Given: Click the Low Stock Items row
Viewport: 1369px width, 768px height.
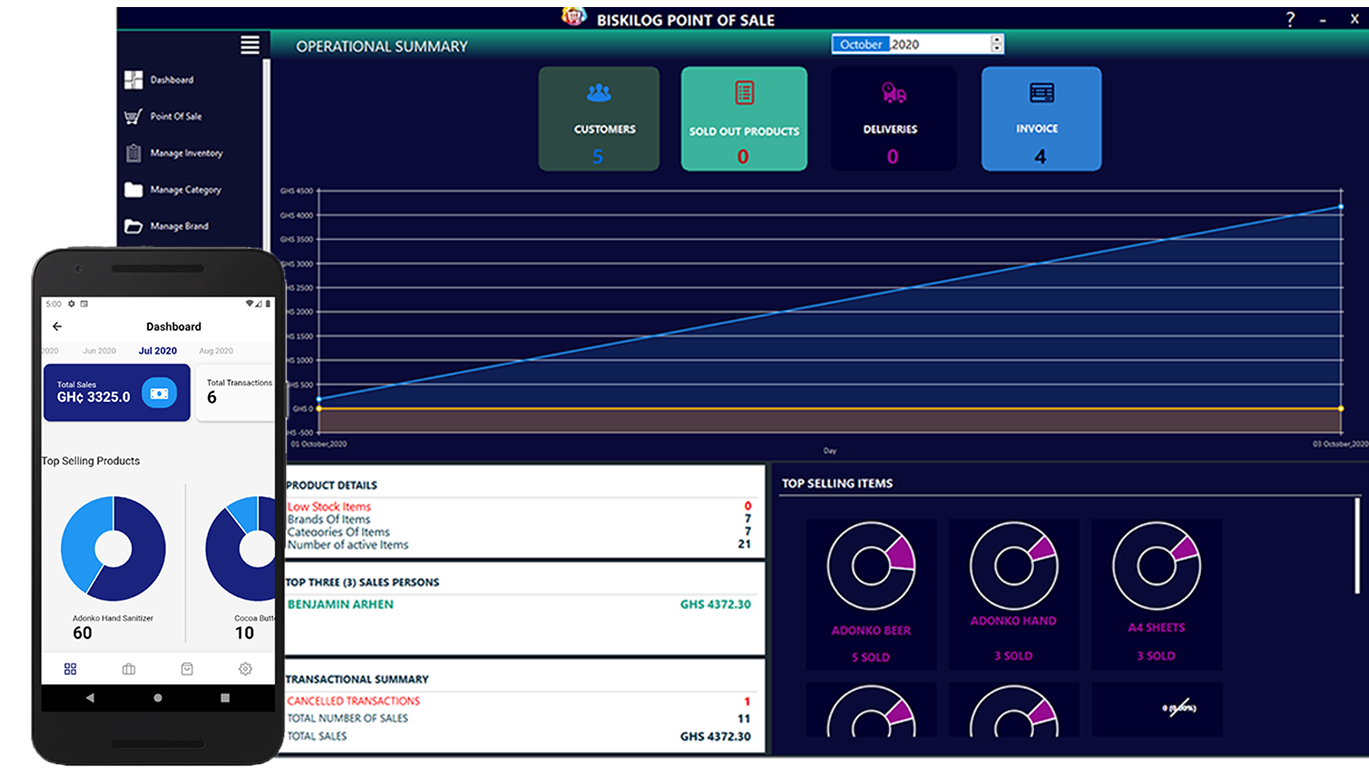Looking at the screenshot, I should pos(520,507).
